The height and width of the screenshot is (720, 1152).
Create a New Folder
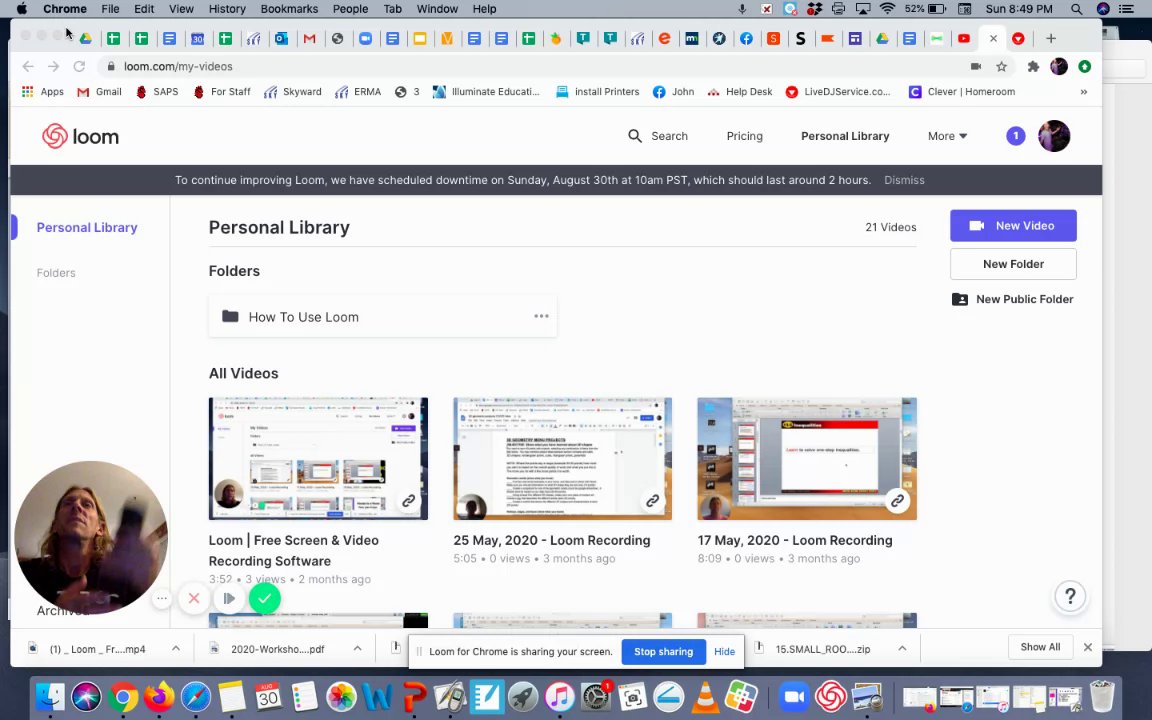(x=1013, y=264)
